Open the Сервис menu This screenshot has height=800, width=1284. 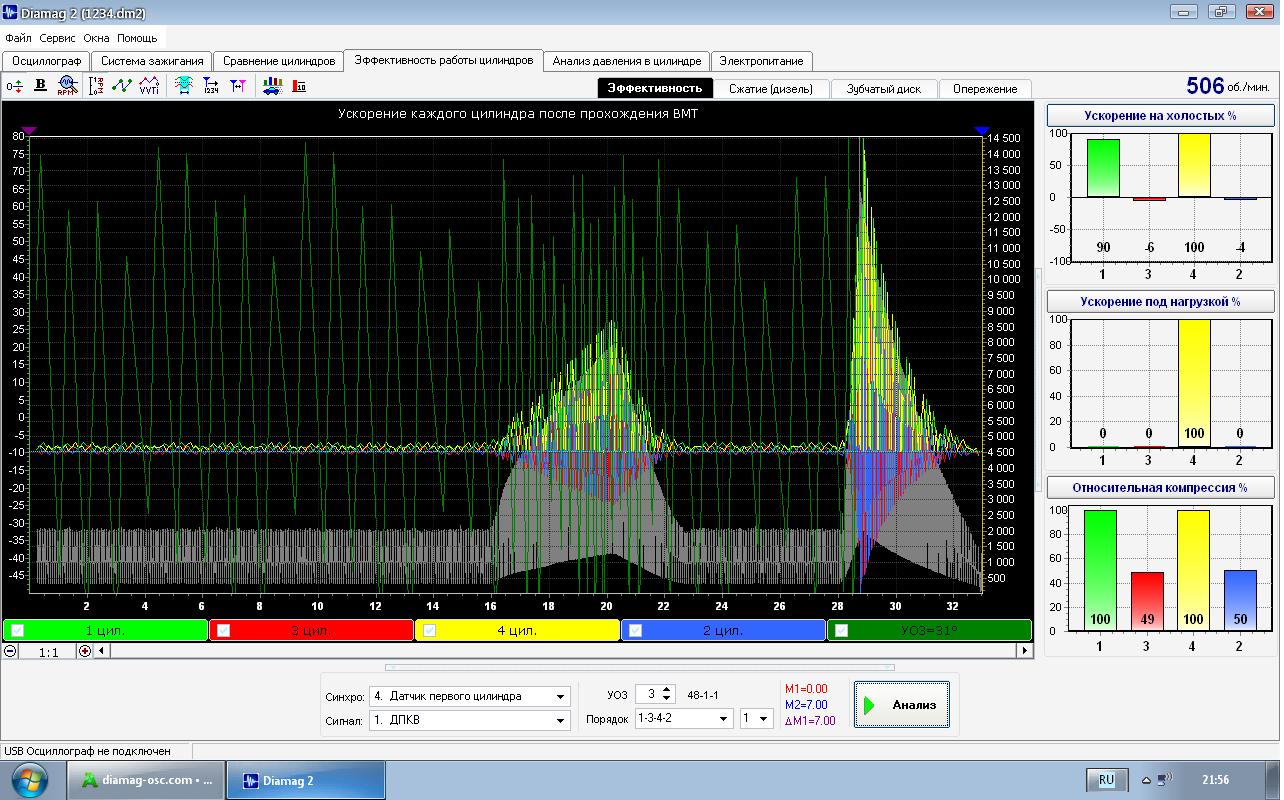tap(58, 38)
